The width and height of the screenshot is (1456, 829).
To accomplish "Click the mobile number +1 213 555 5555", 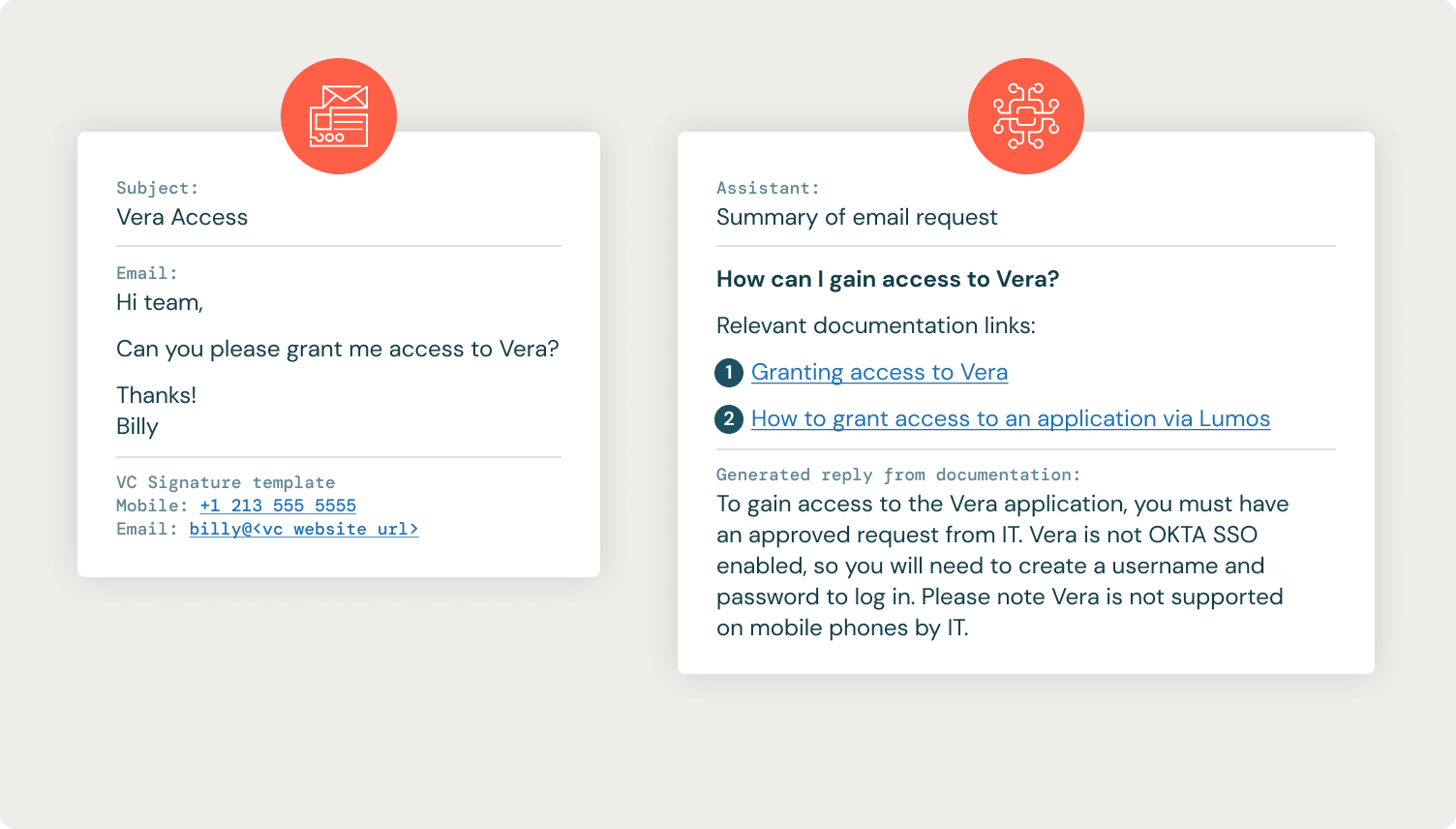I will [278, 506].
